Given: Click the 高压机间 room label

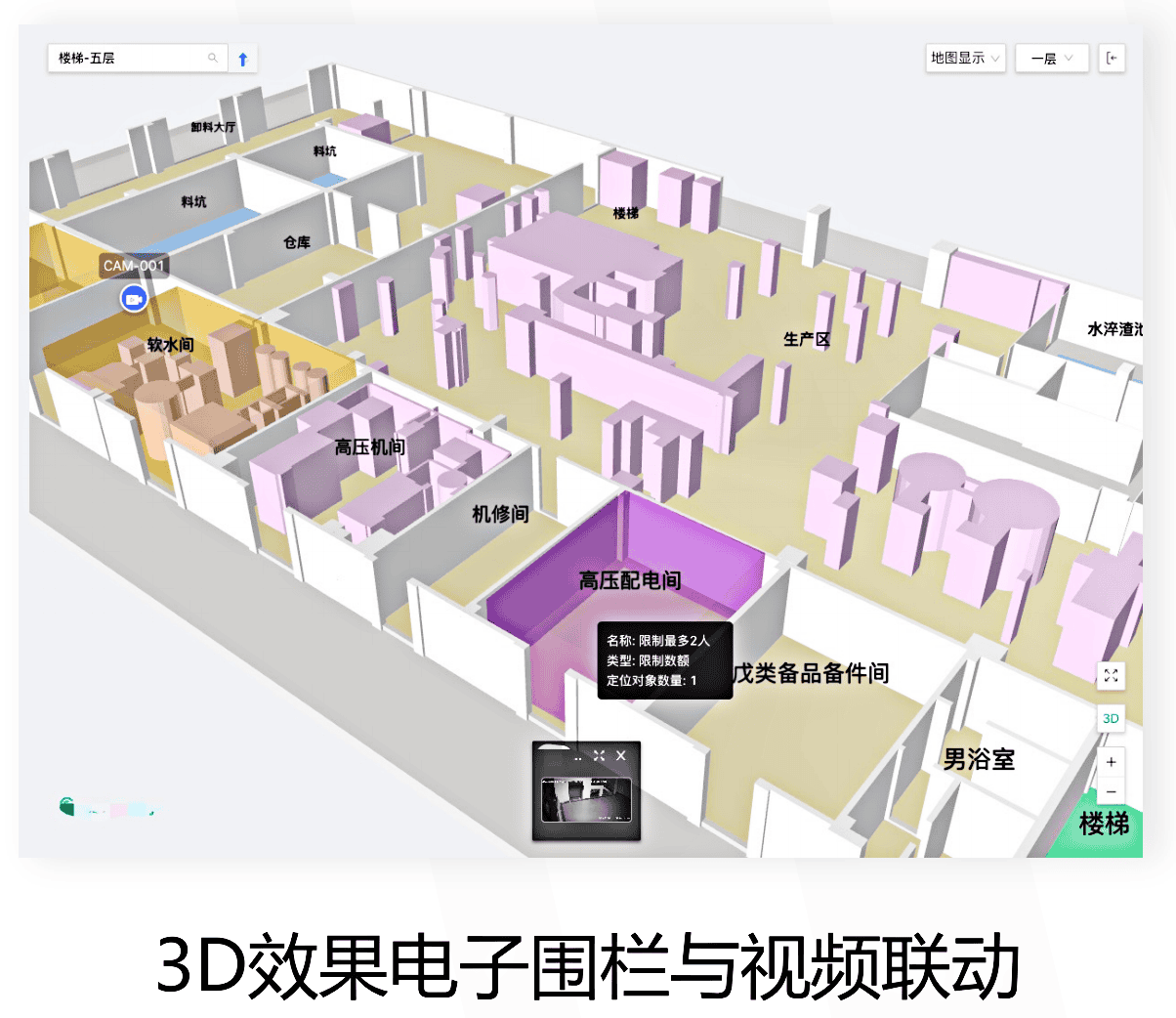Looking at the screenshot, I should [369, 447].
